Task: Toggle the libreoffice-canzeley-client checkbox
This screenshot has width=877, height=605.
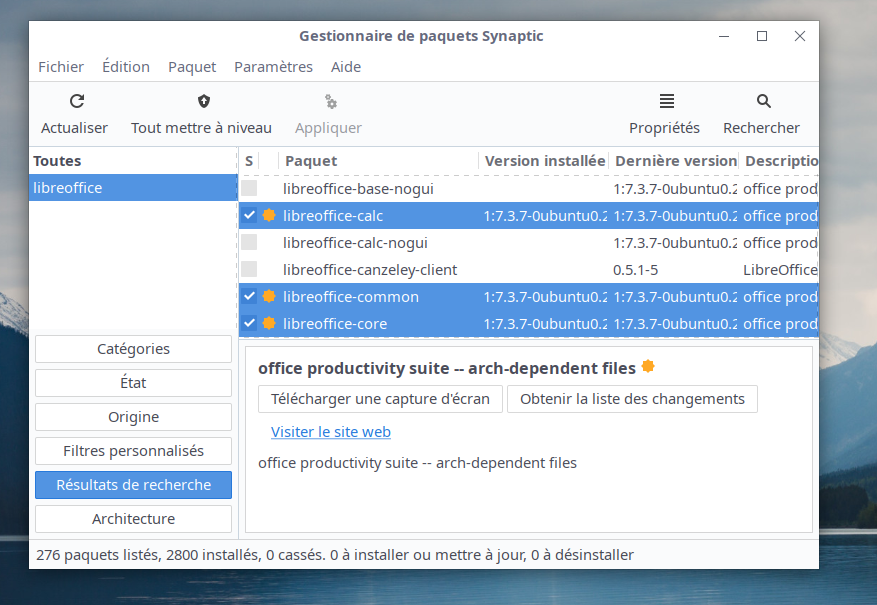Action: tap(249, 269)
